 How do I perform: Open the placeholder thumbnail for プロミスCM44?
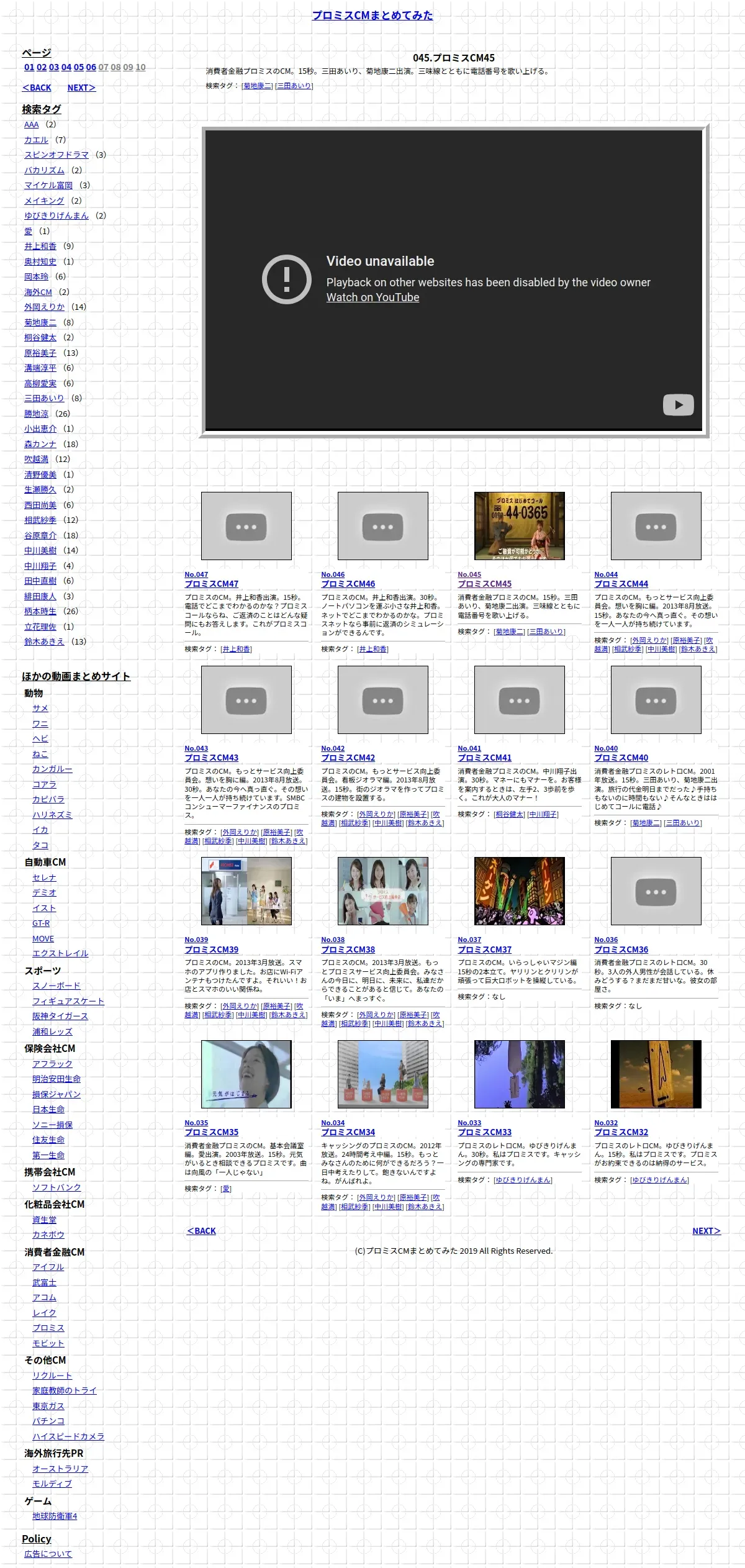[x=656, y=526]
